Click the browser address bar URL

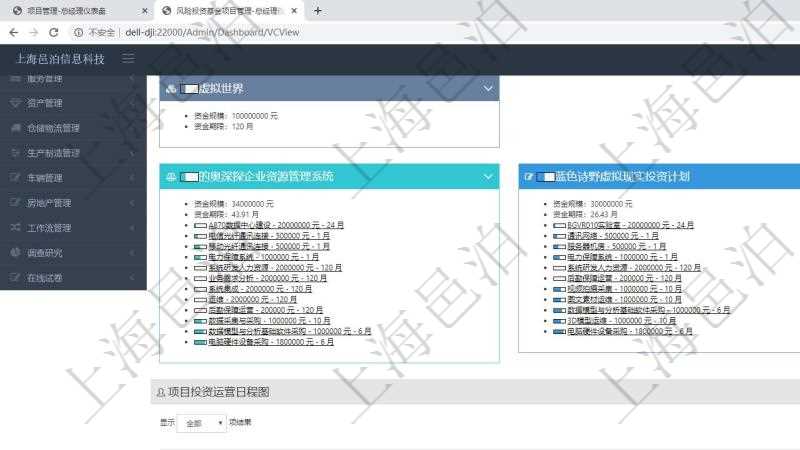[x=212, y=32]
